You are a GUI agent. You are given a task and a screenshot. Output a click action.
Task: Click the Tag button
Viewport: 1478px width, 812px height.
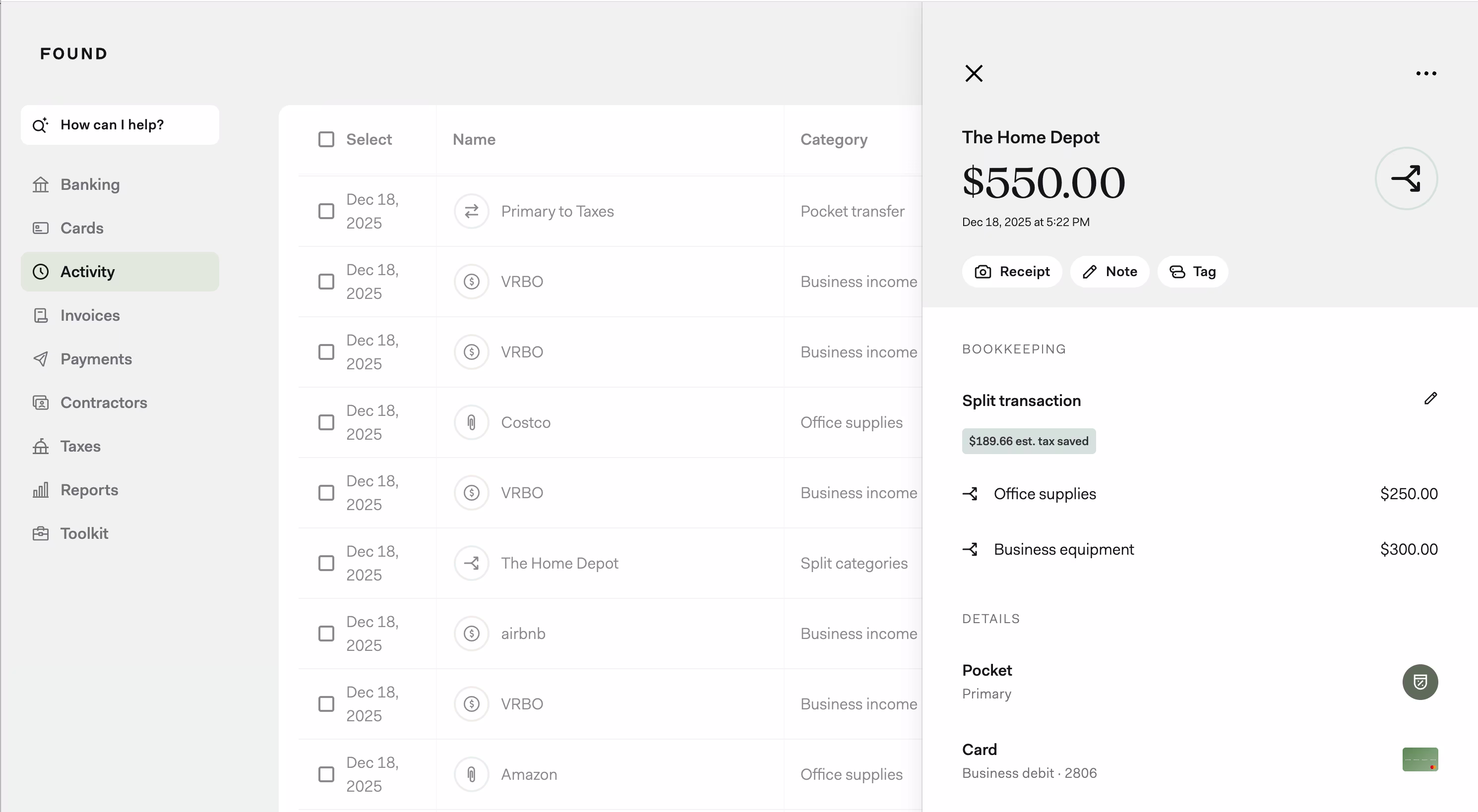(x=1192, y=271)
